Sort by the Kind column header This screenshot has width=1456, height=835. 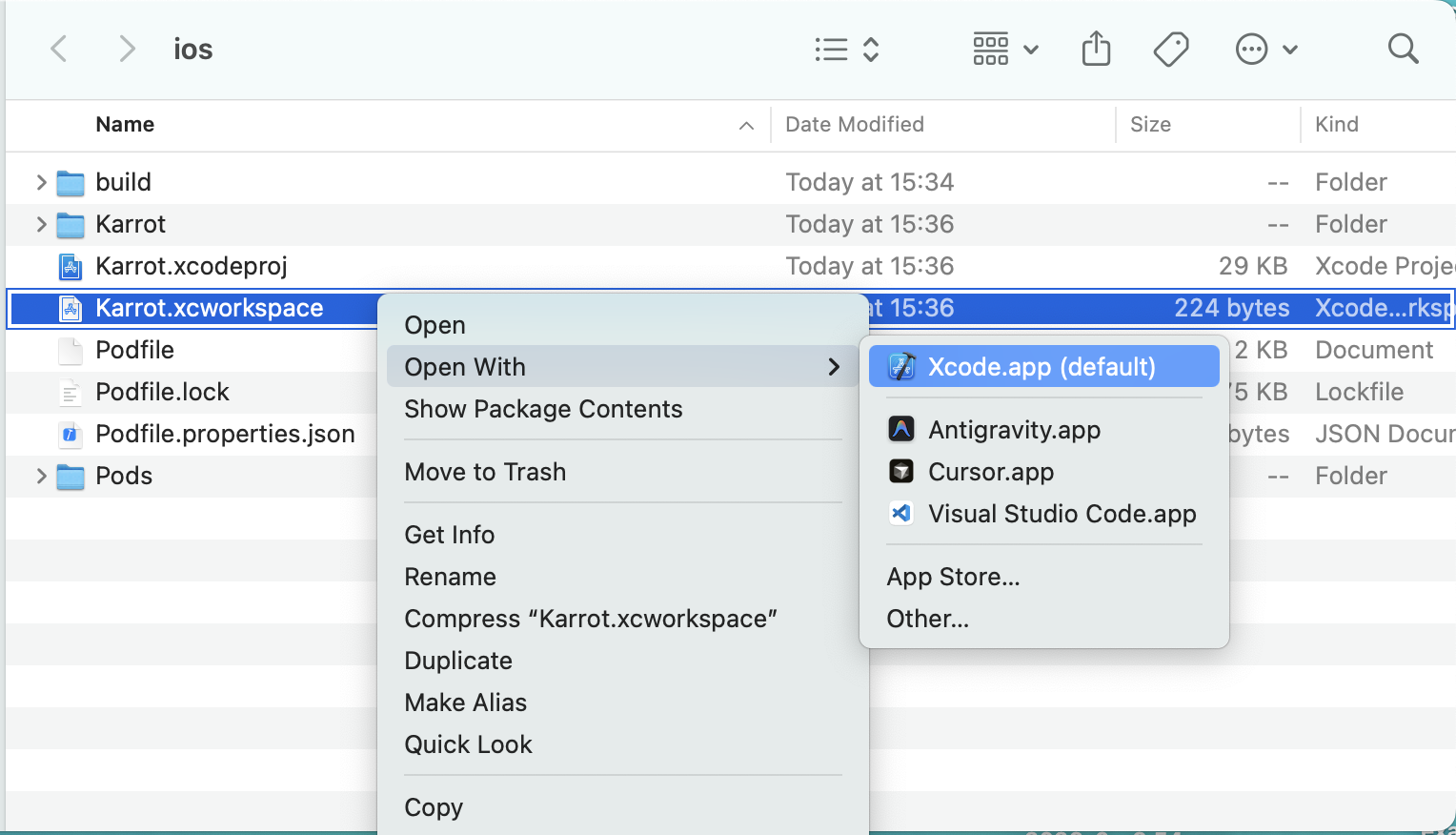pos(1337,125)
